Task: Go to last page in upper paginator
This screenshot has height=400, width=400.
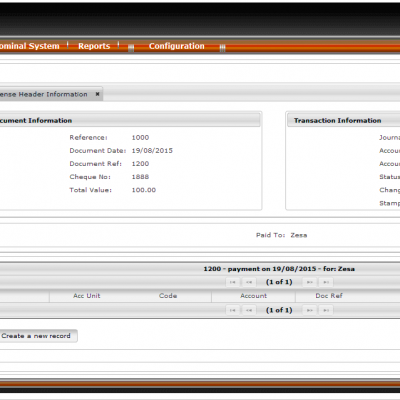Action: 326,282
